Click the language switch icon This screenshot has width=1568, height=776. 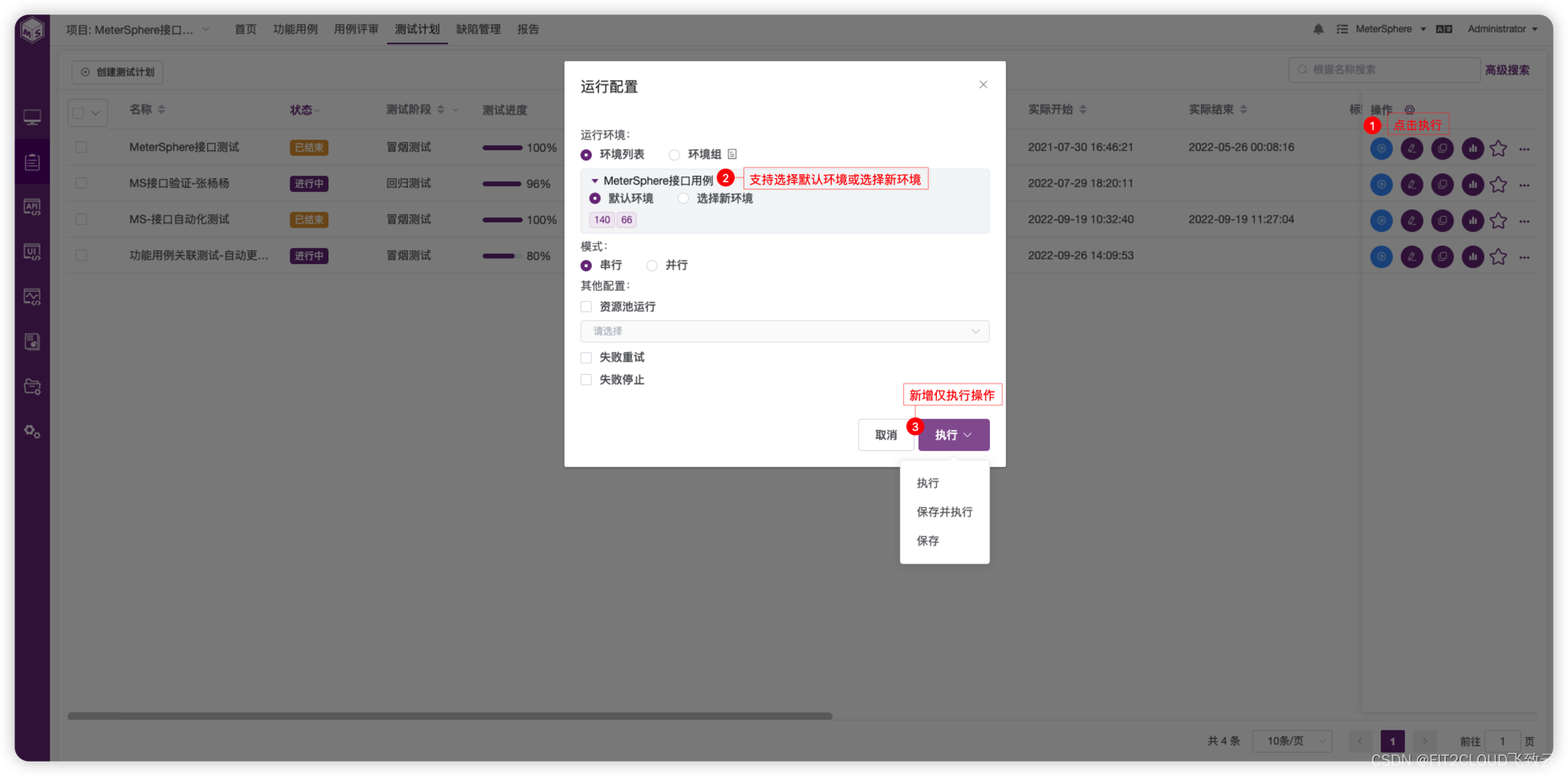tap(1444, 29)
